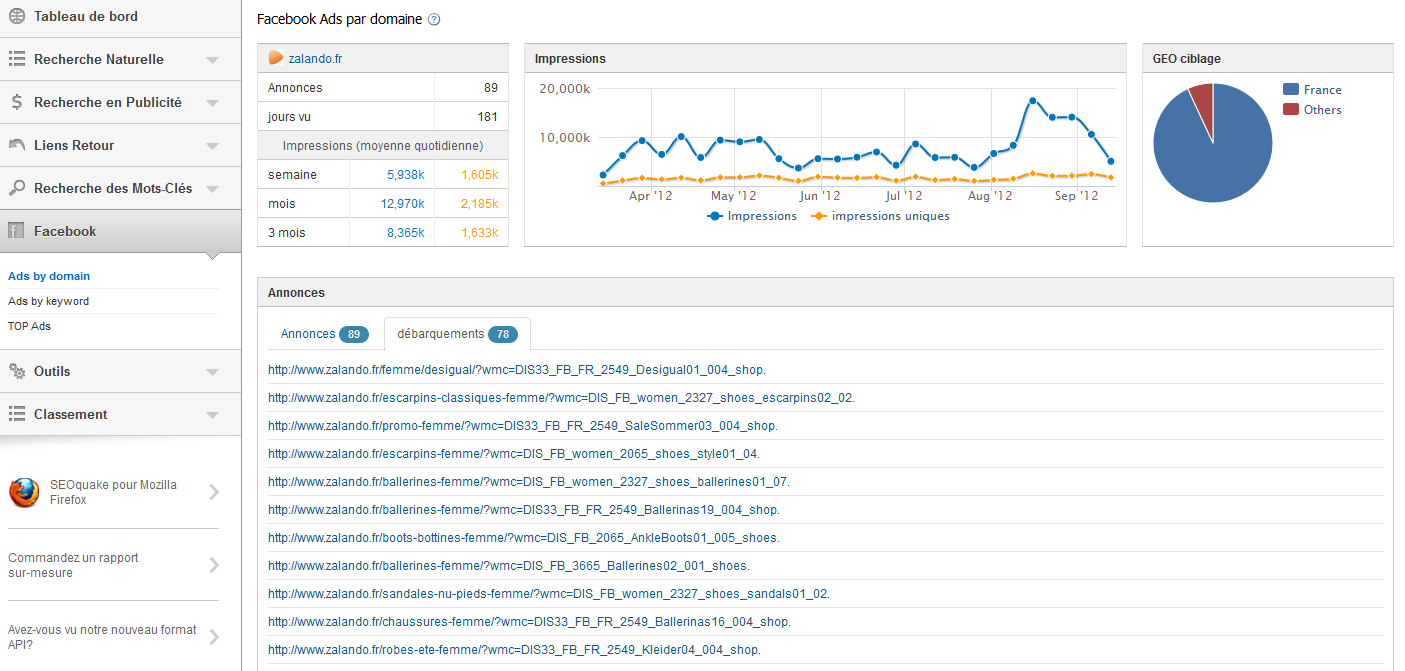Click the dollar icon for Recherche en Publicité
Viewport: 1405px width, 671px height.
(x=17, y=102)
